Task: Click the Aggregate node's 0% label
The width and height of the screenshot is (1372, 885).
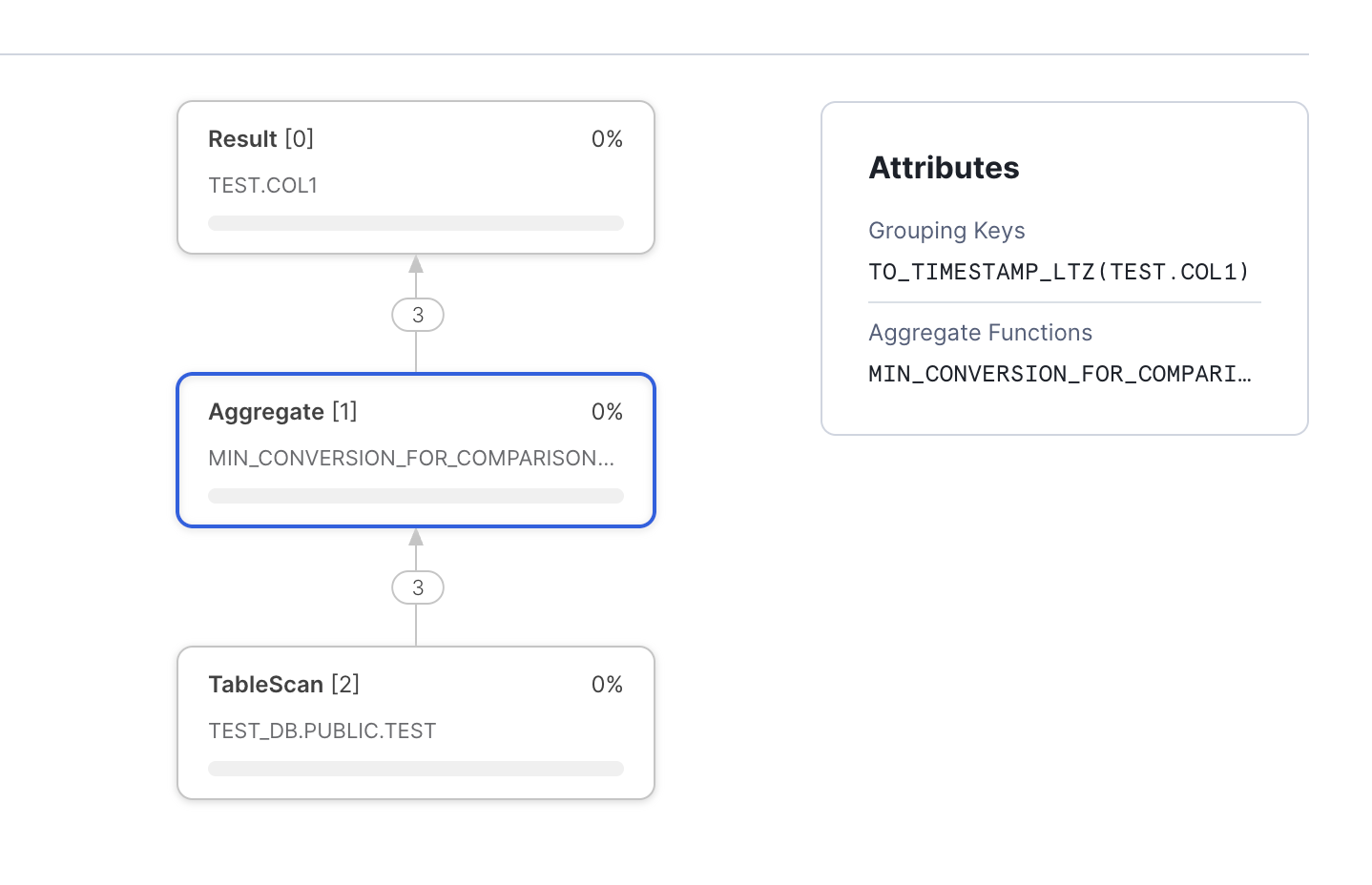Action: pos(607,412)
